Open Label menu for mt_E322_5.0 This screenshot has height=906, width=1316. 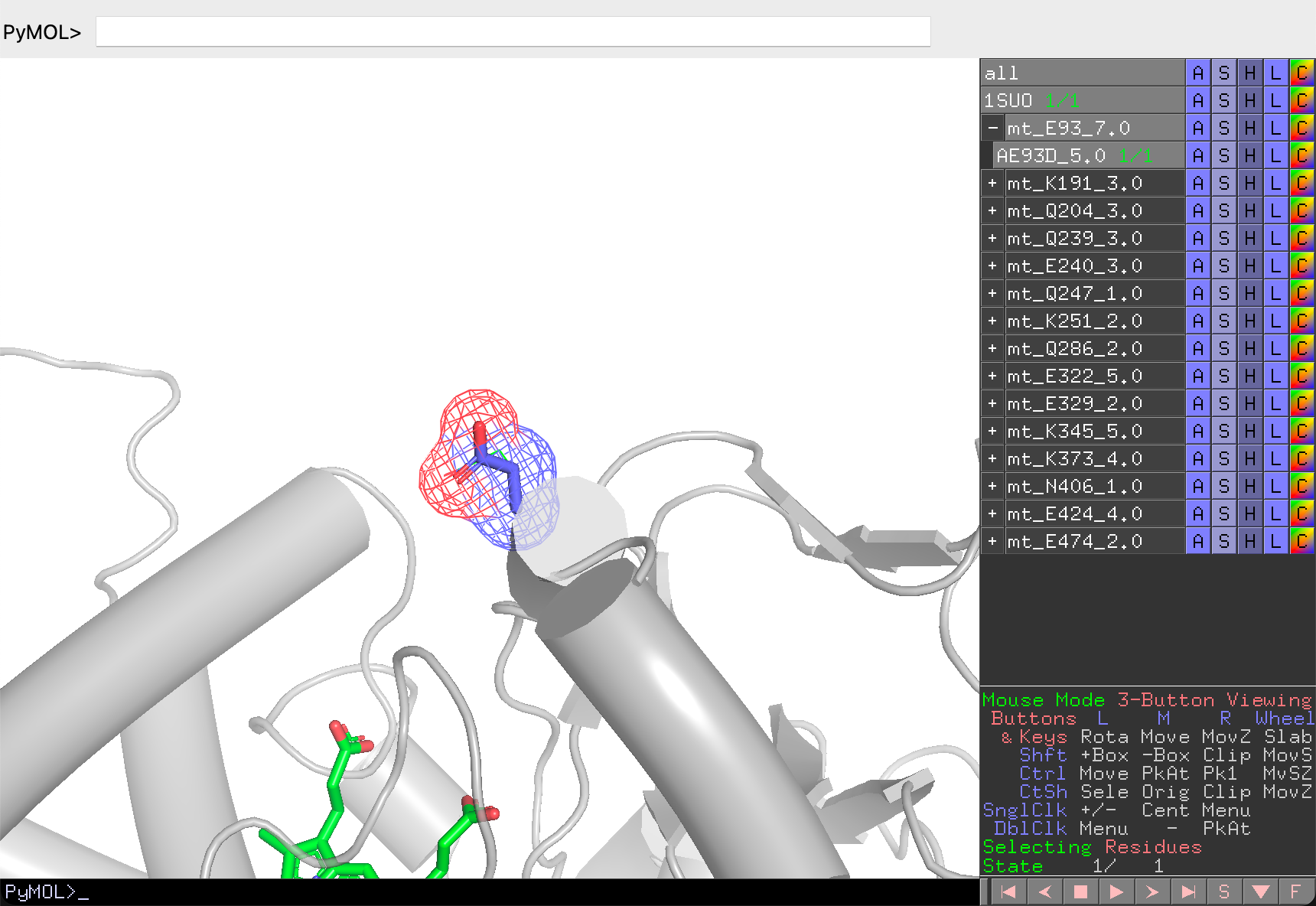pyautogui.click(x=1275, y=376)
